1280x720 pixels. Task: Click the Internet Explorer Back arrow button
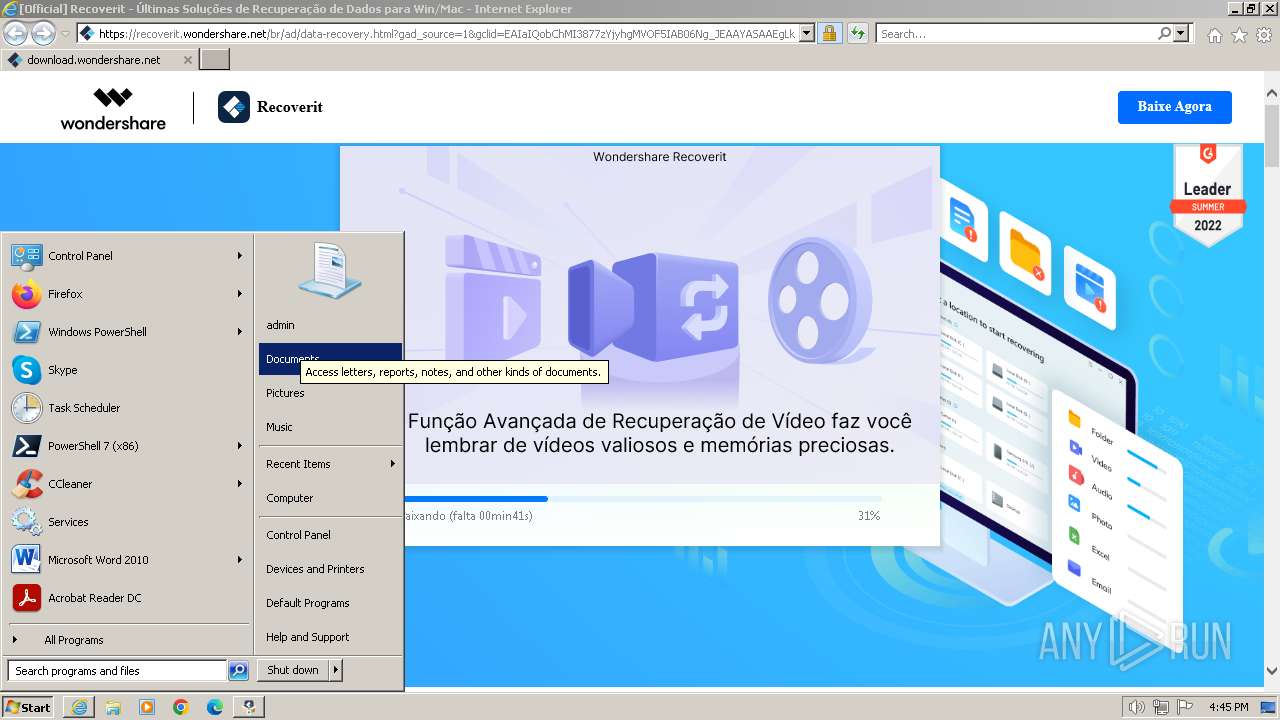click(x=16, y=33)
